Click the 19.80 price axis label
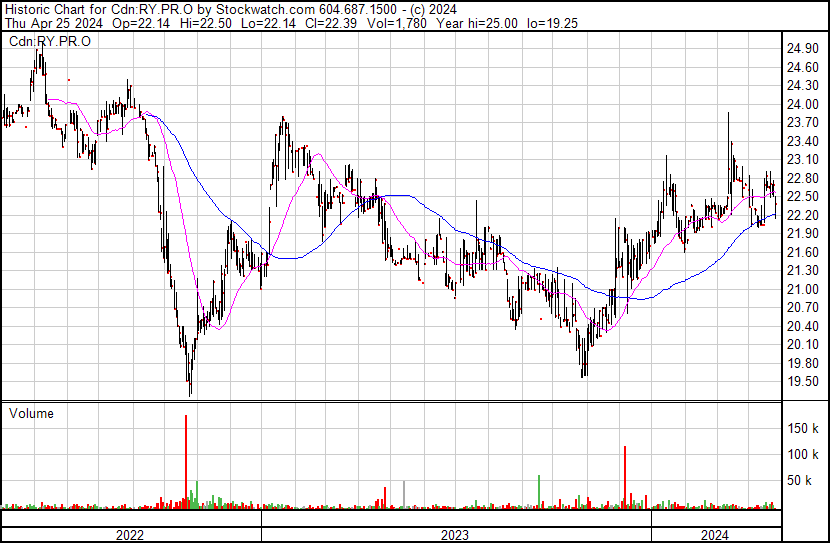Viewport: 830px width, 543px height. 803,364
